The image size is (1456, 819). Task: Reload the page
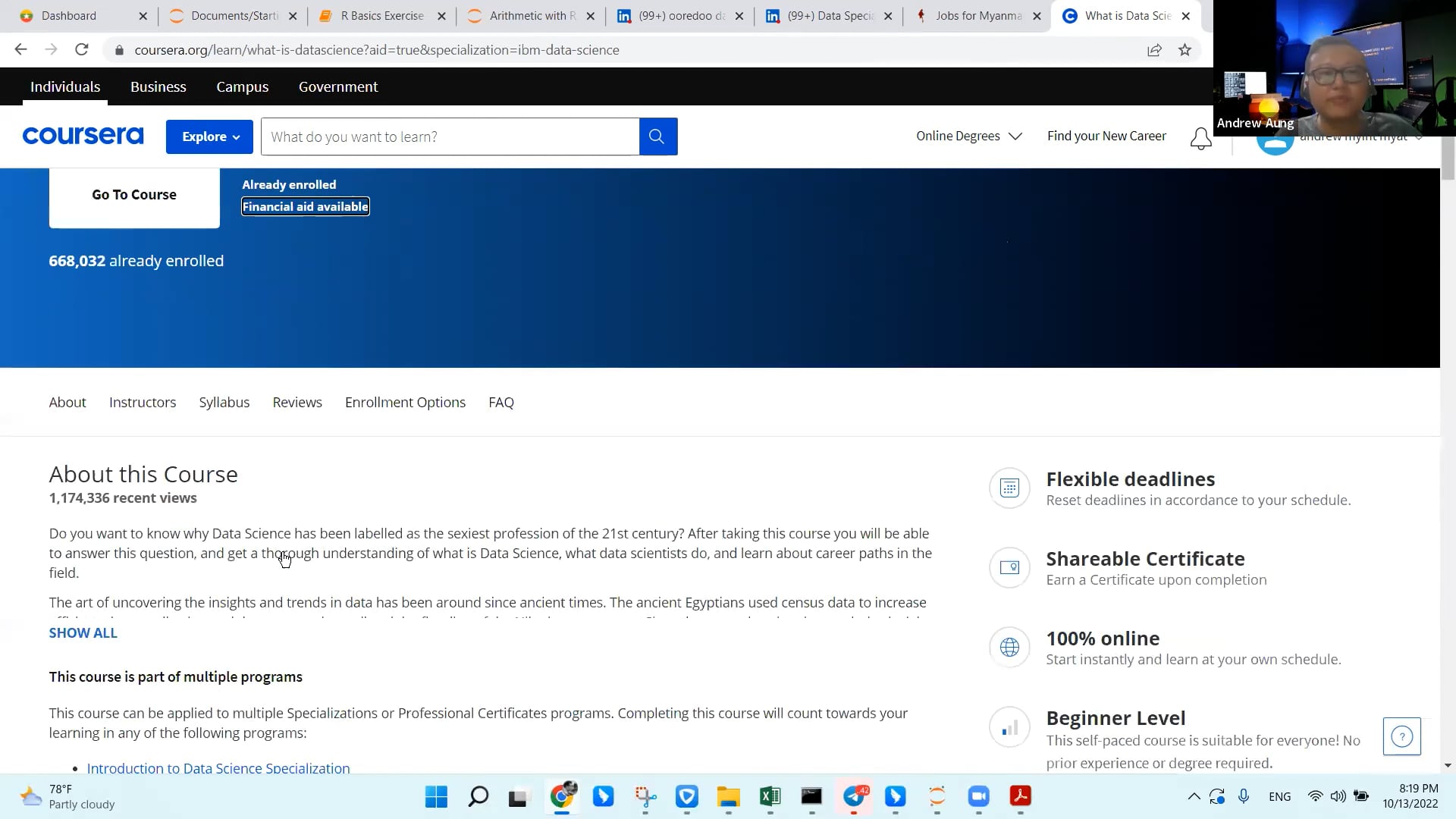tap(82, 50)
